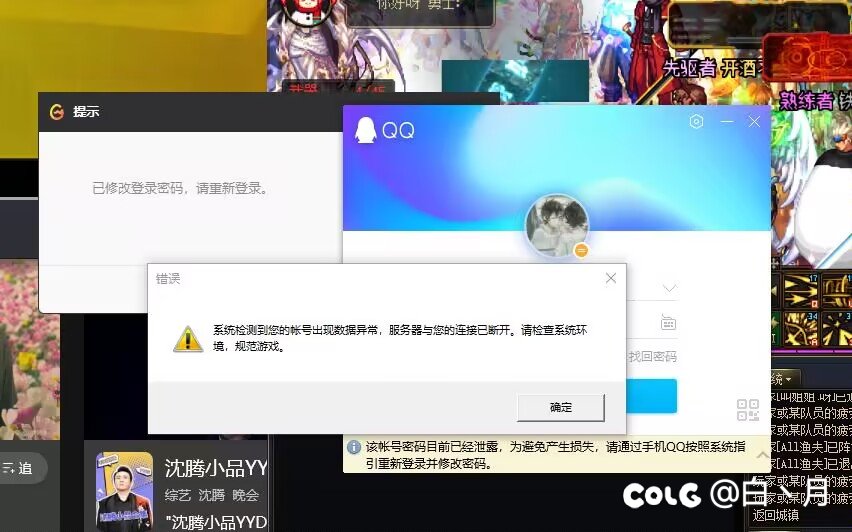Click the game skill icon numbered 34

click(800, 329)
